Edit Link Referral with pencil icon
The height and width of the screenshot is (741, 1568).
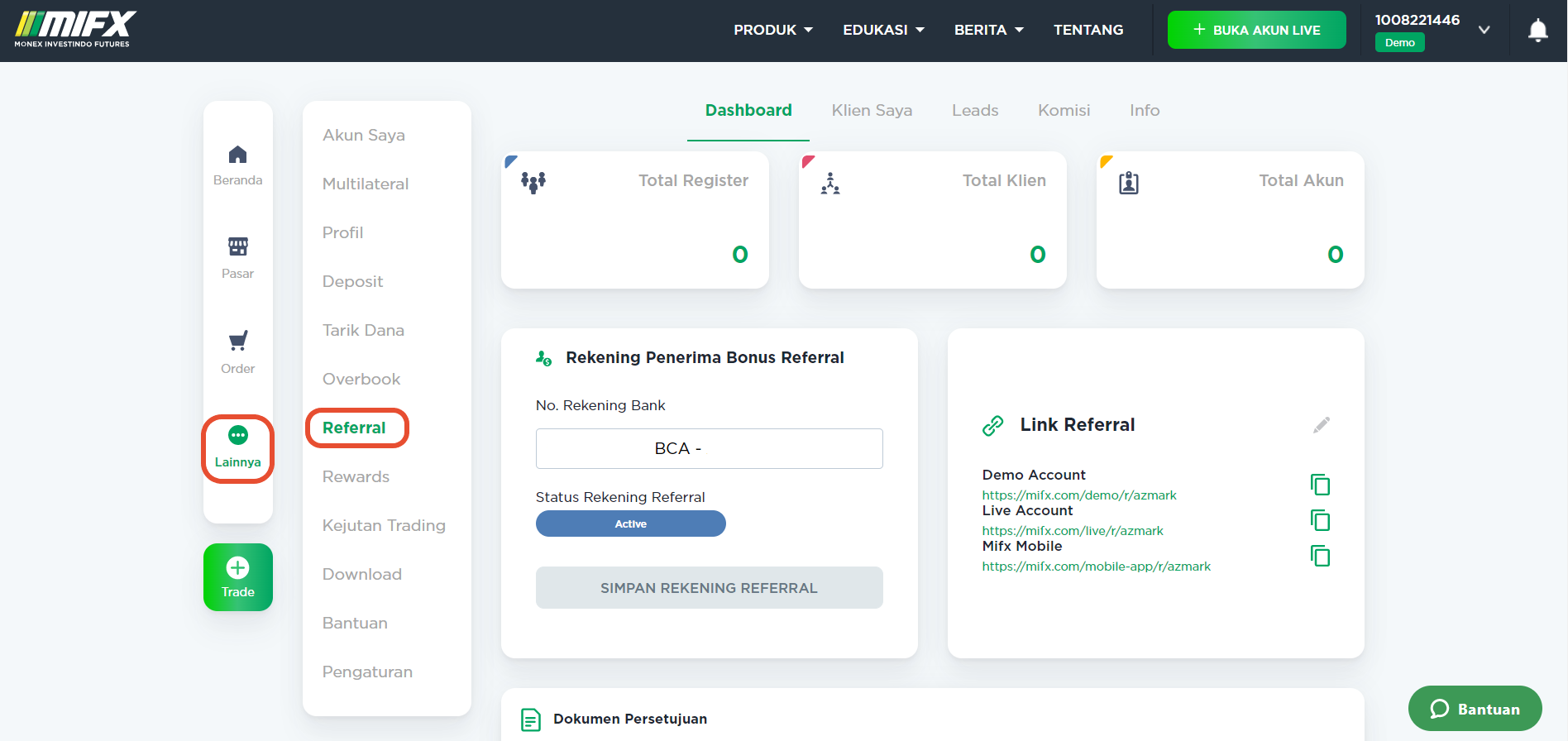tap(1322, 425)
